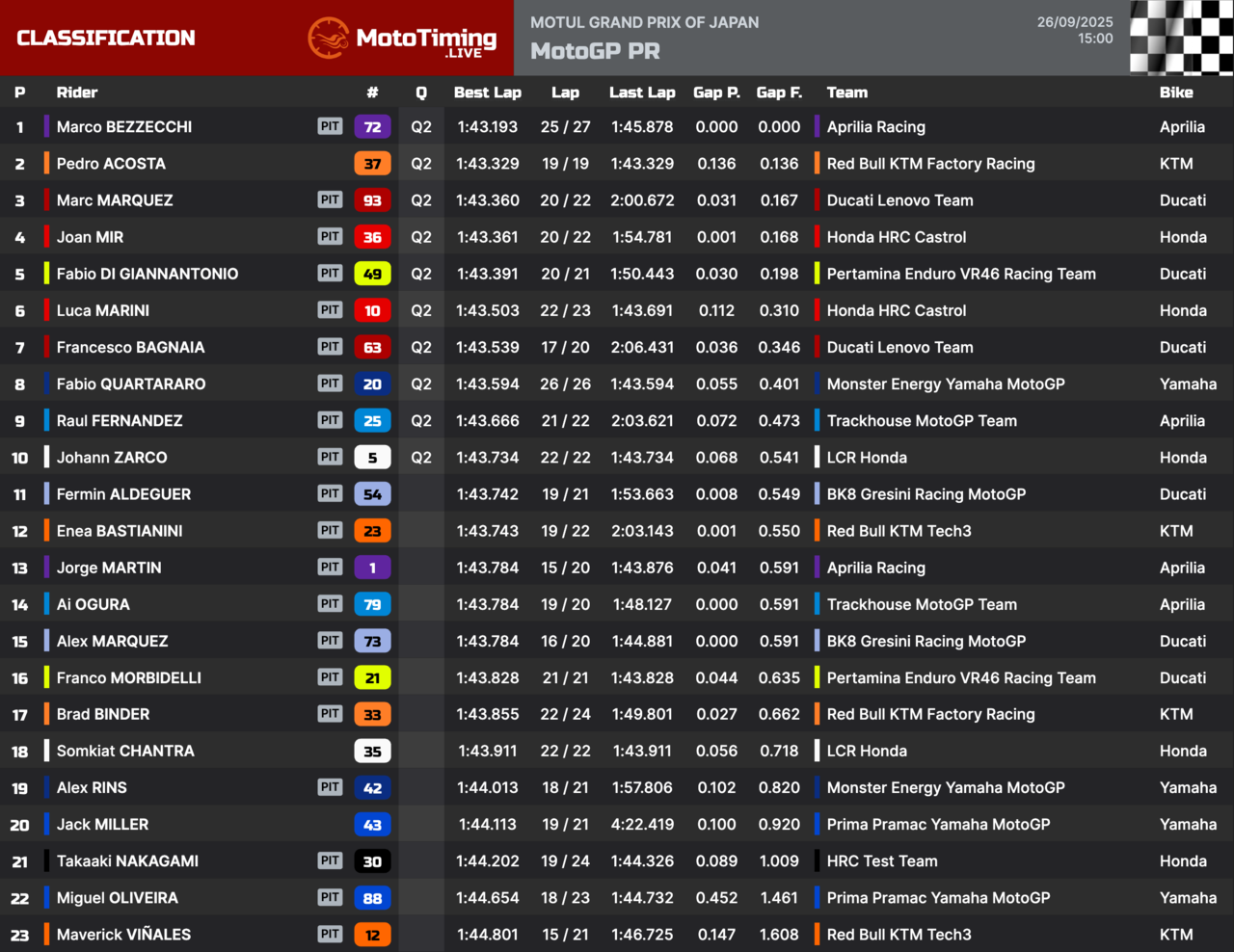Click number badge 43 of Jack Miller
The height and width of the screenshot is (952, 1234).
372,825
